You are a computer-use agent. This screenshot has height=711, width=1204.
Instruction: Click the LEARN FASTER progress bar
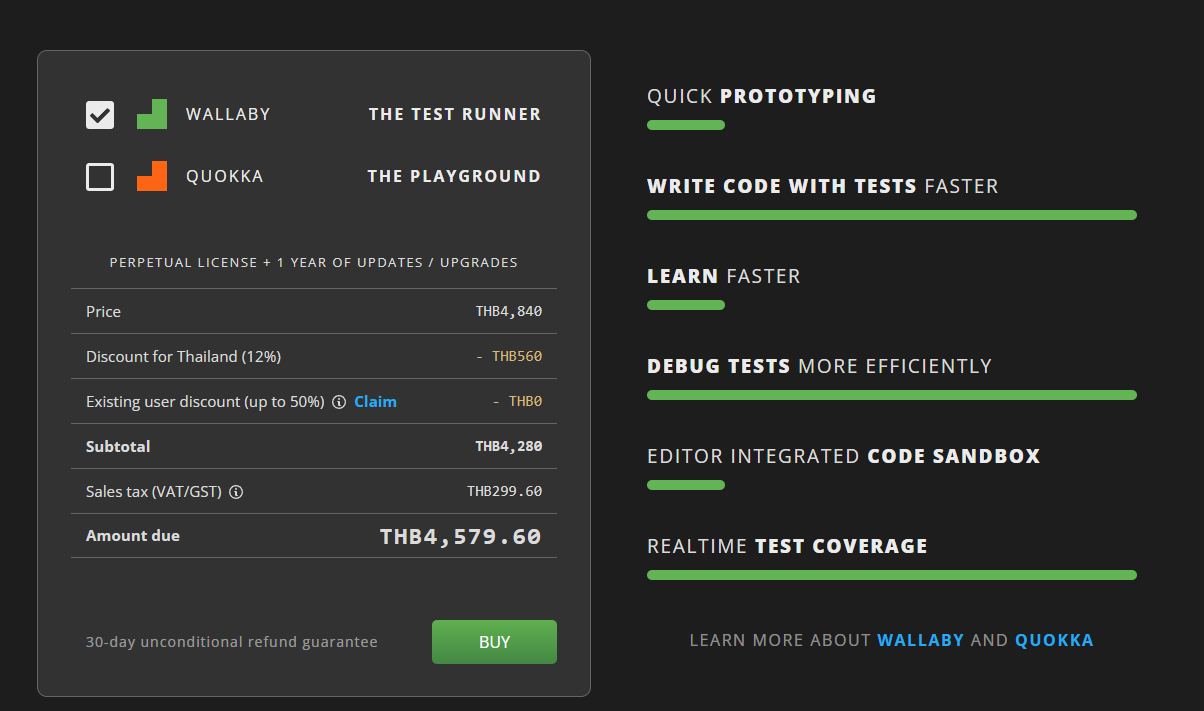coord(686,305)
